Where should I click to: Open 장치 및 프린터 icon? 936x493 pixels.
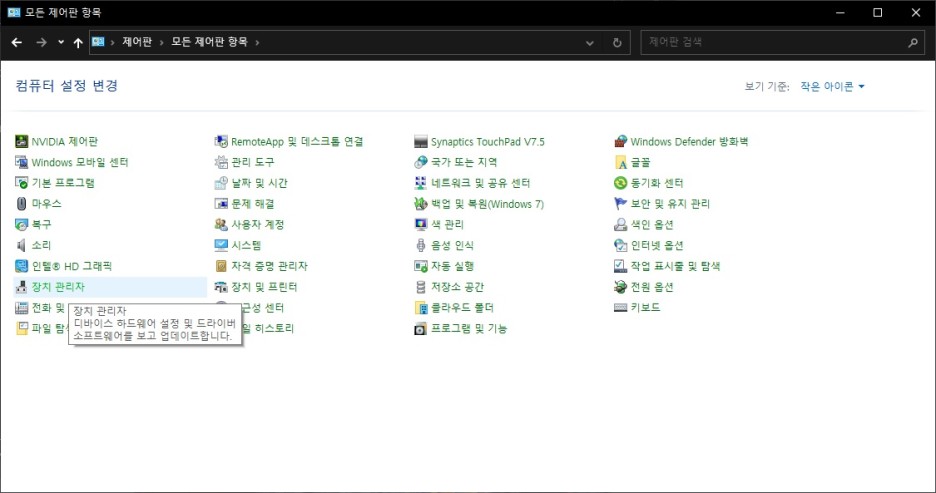click(x=221, y=287)
